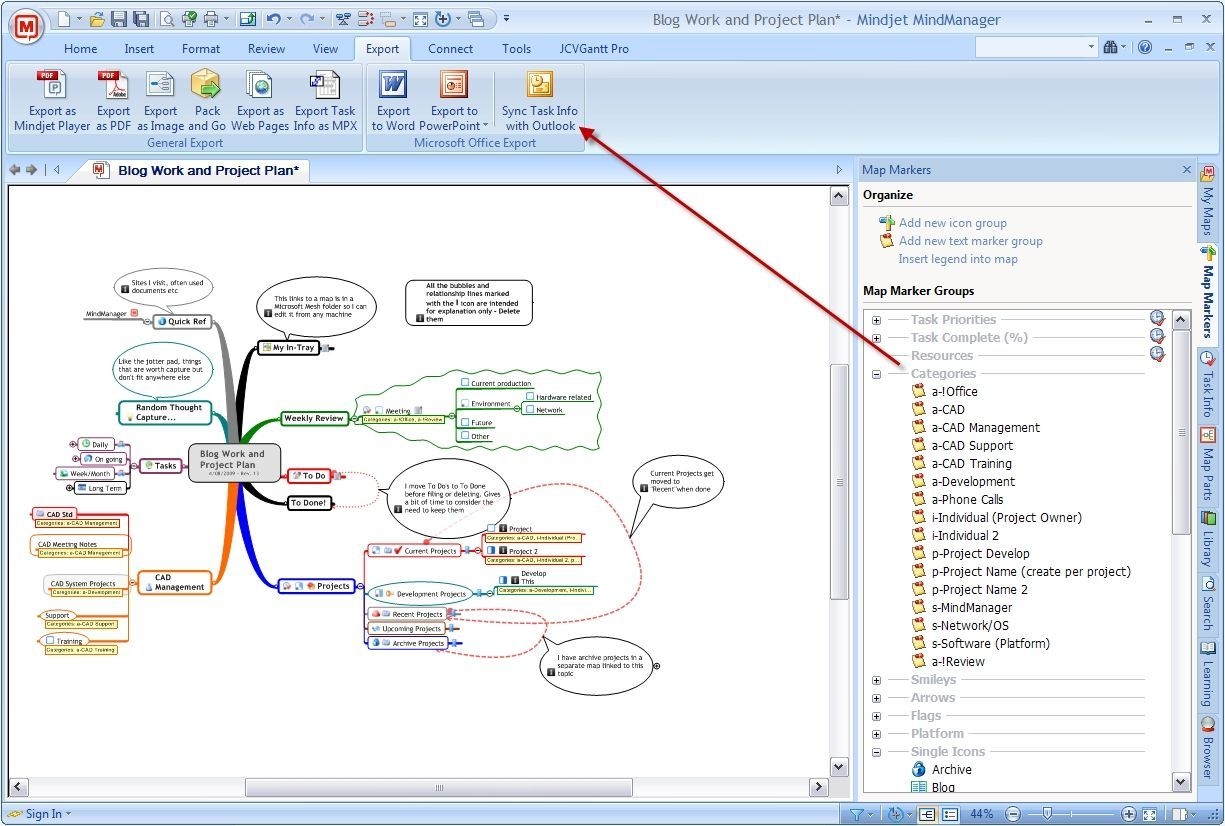
Task: Close the Map Markers panel
Action: (1187, 170)
